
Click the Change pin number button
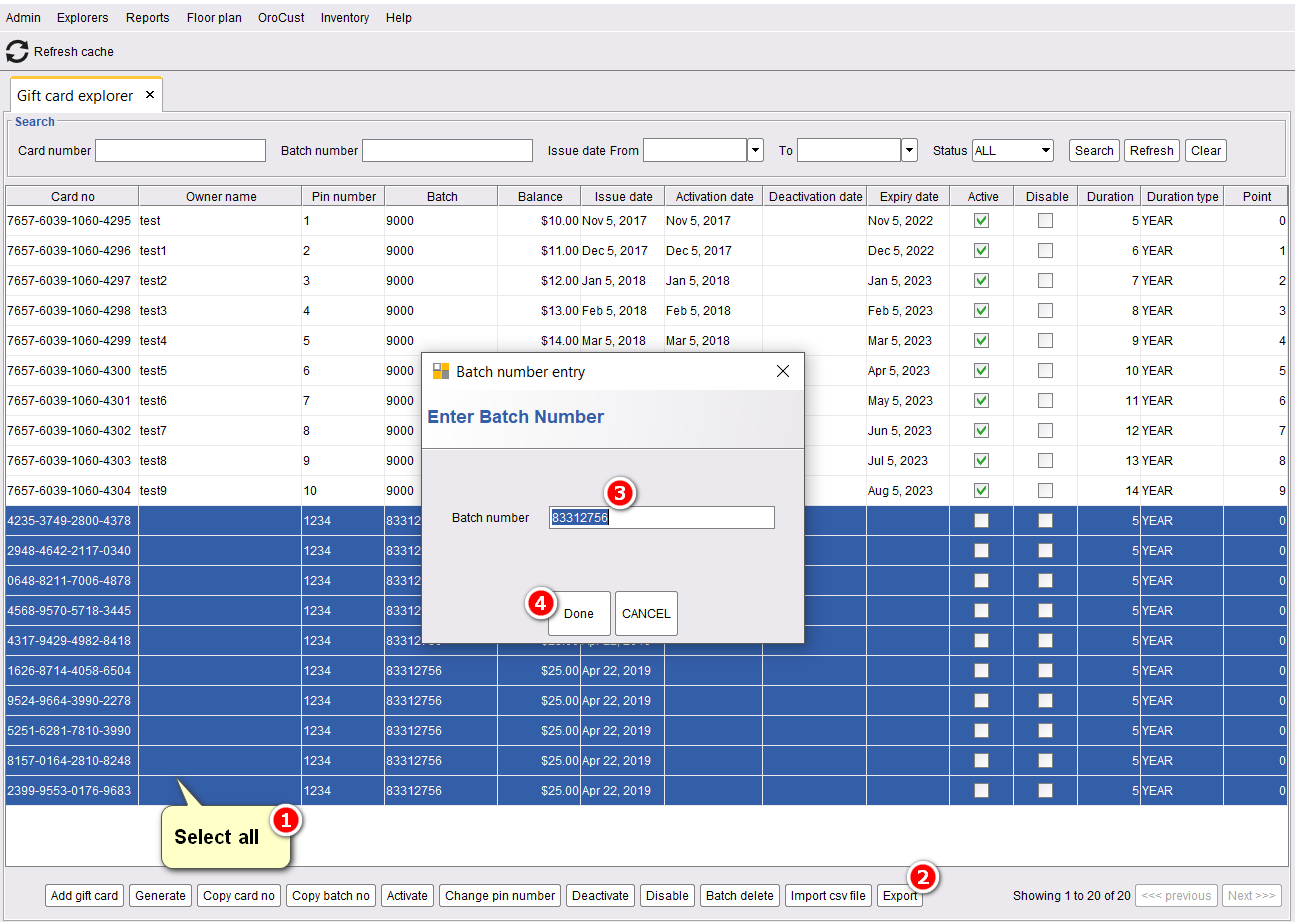pyautogui.click(x=500, y=896)
